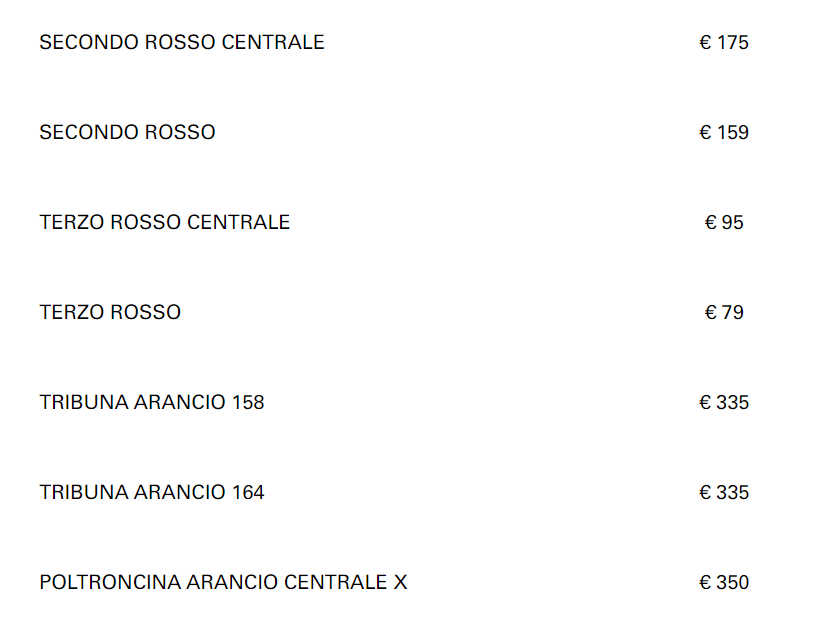Screen dimensions: 822x626
Task: Select the TRIBUNA ARANCIO 158 category
Action: pyautogui.click(x=152, y=403)
